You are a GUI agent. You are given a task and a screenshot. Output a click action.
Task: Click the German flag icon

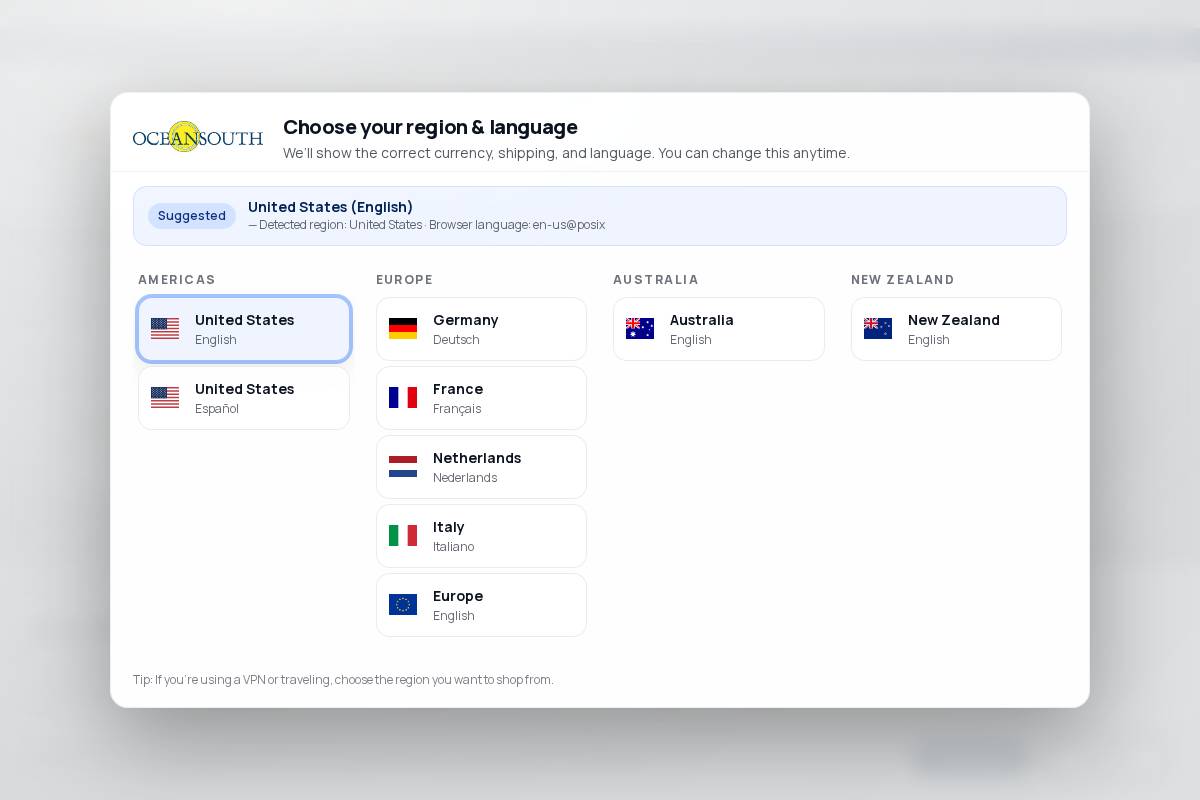[x=403, y=328]
